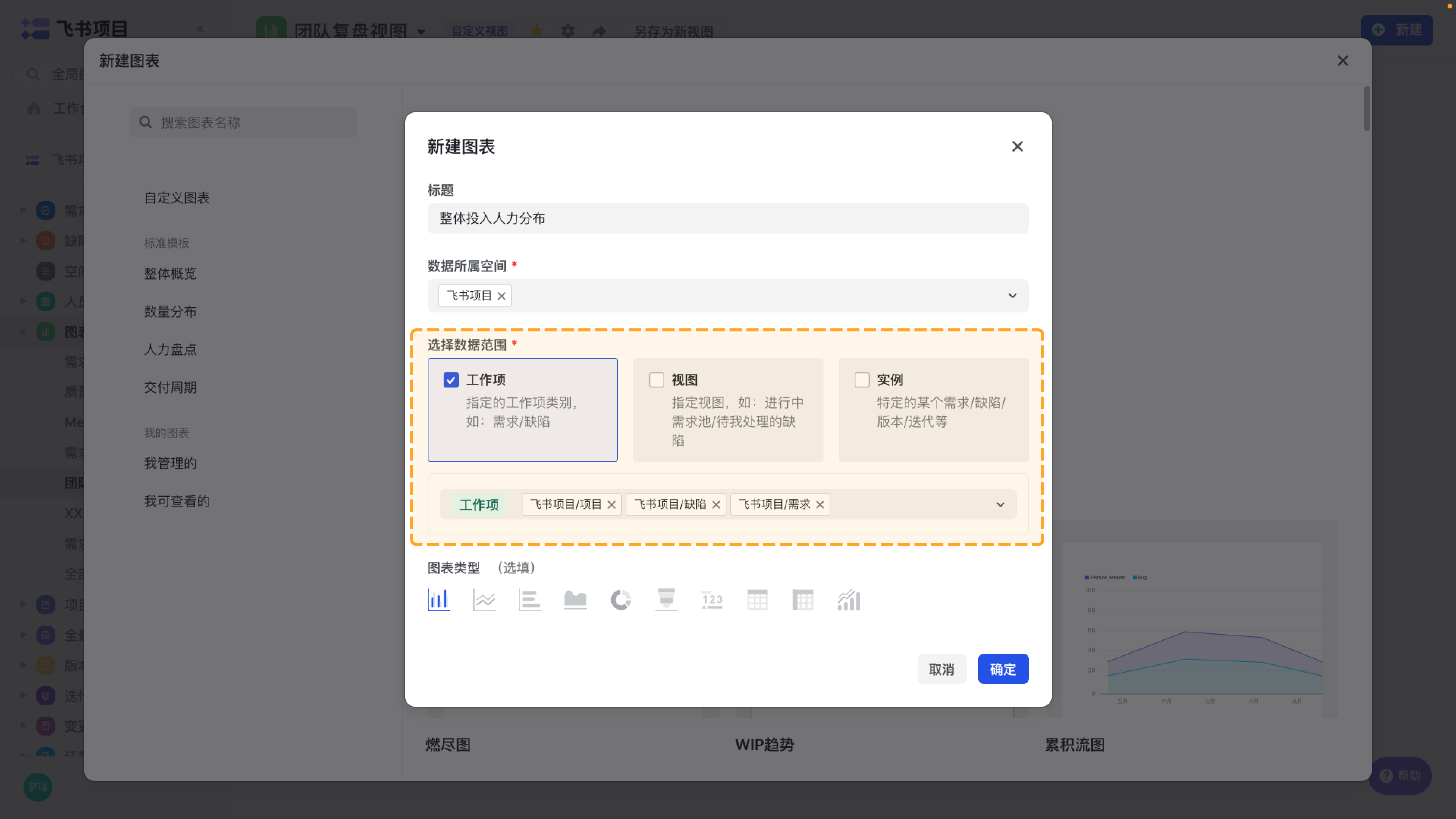
Task: Select the plain table chart type
Action: 758,600
